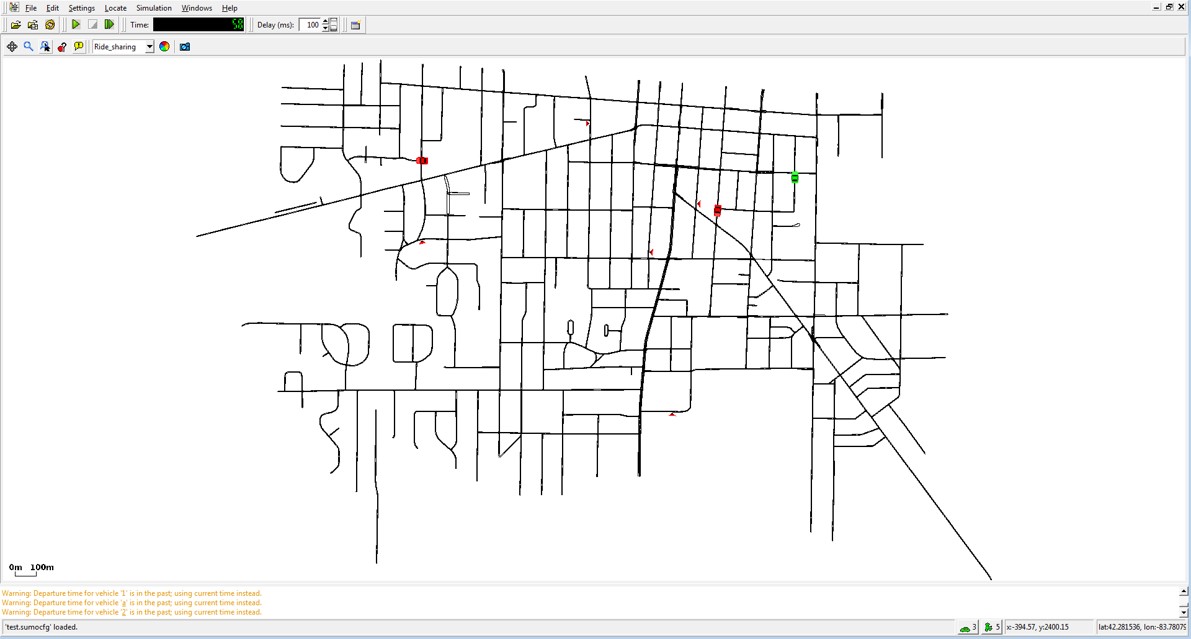Close the view window
The image size is (1191, 639).
(x=1181, y=7)
